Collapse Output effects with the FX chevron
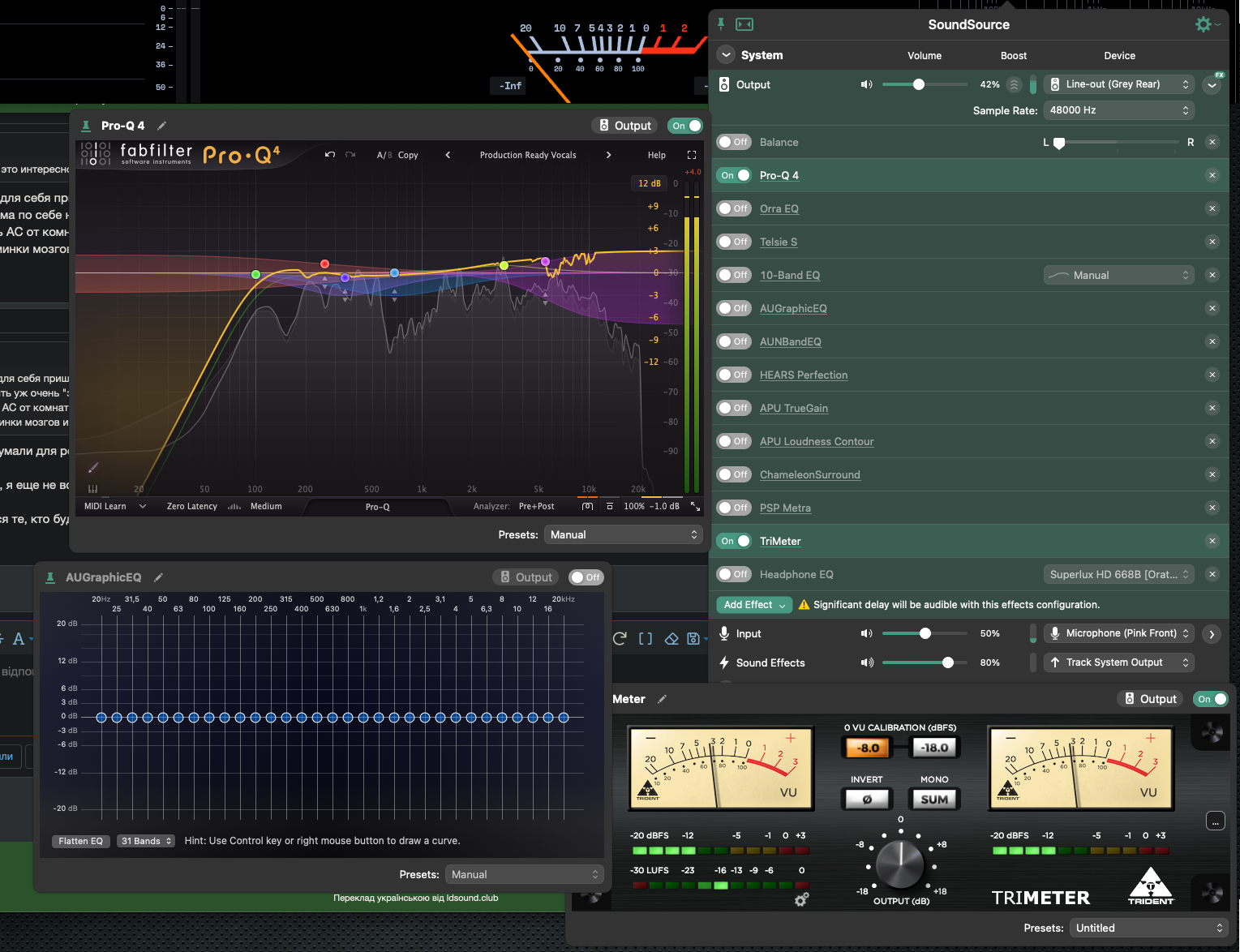The width and height of the screenshot is (1240, 952). pyautogui.click(x=1212, y=84)
